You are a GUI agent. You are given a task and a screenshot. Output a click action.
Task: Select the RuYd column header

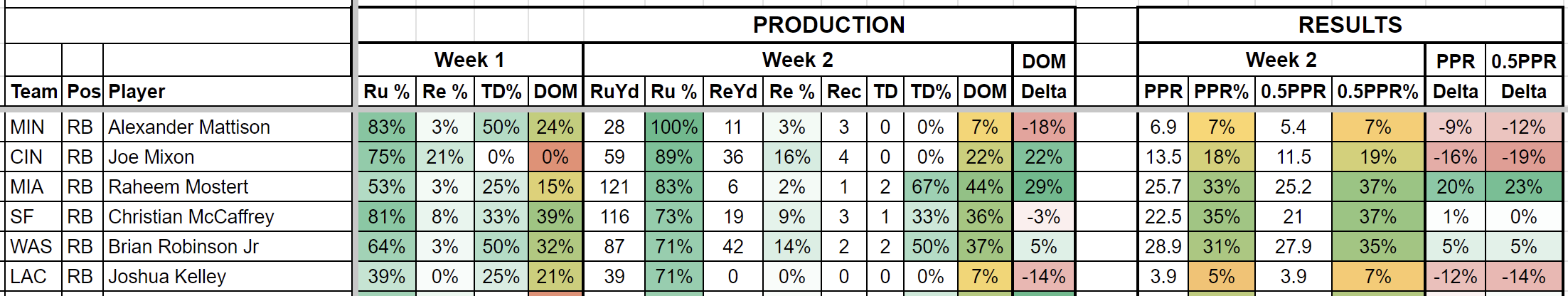pos(614,92)
